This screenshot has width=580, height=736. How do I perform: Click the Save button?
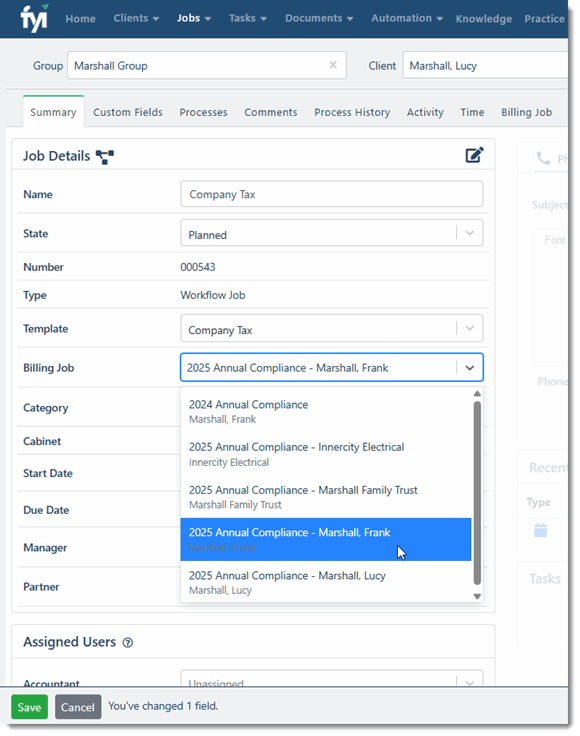[29, 707]
